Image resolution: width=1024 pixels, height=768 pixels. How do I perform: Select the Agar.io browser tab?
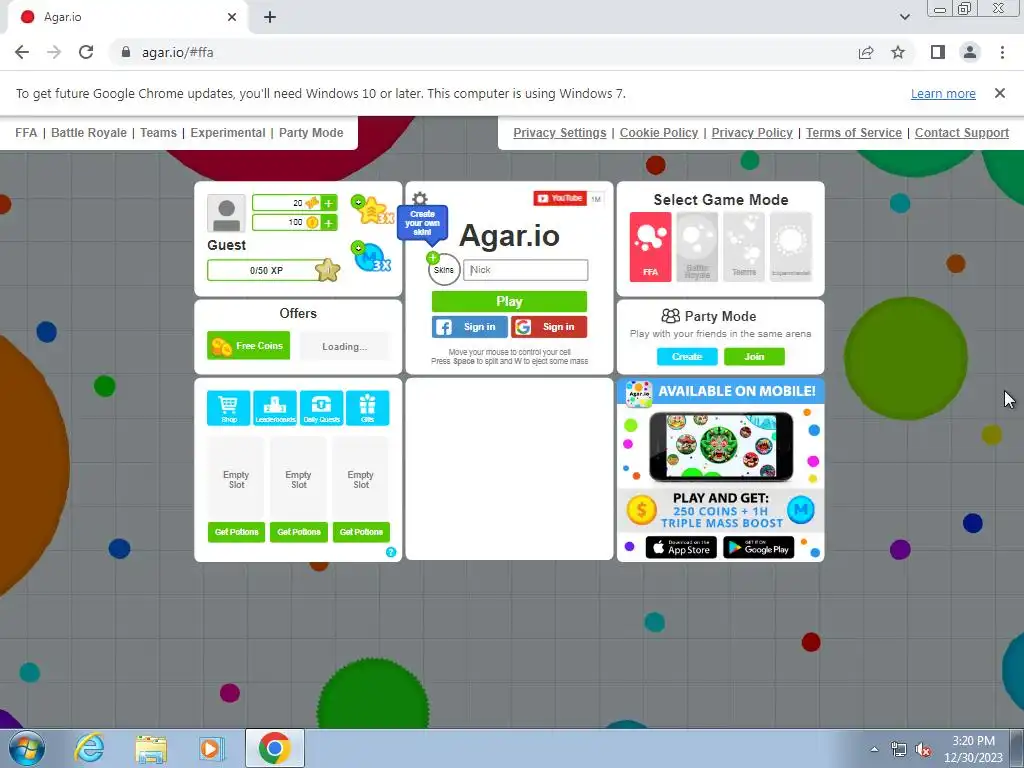(x=127, y=17)
